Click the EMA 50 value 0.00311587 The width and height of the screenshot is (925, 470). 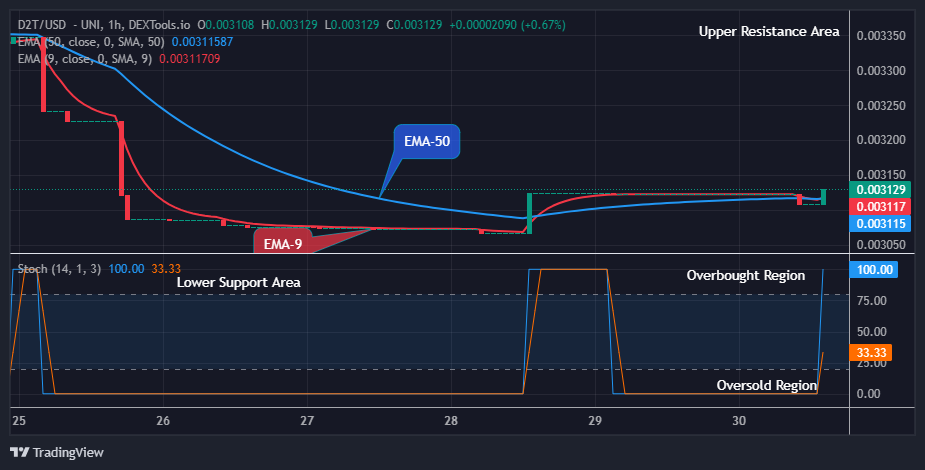pos(202,42)
